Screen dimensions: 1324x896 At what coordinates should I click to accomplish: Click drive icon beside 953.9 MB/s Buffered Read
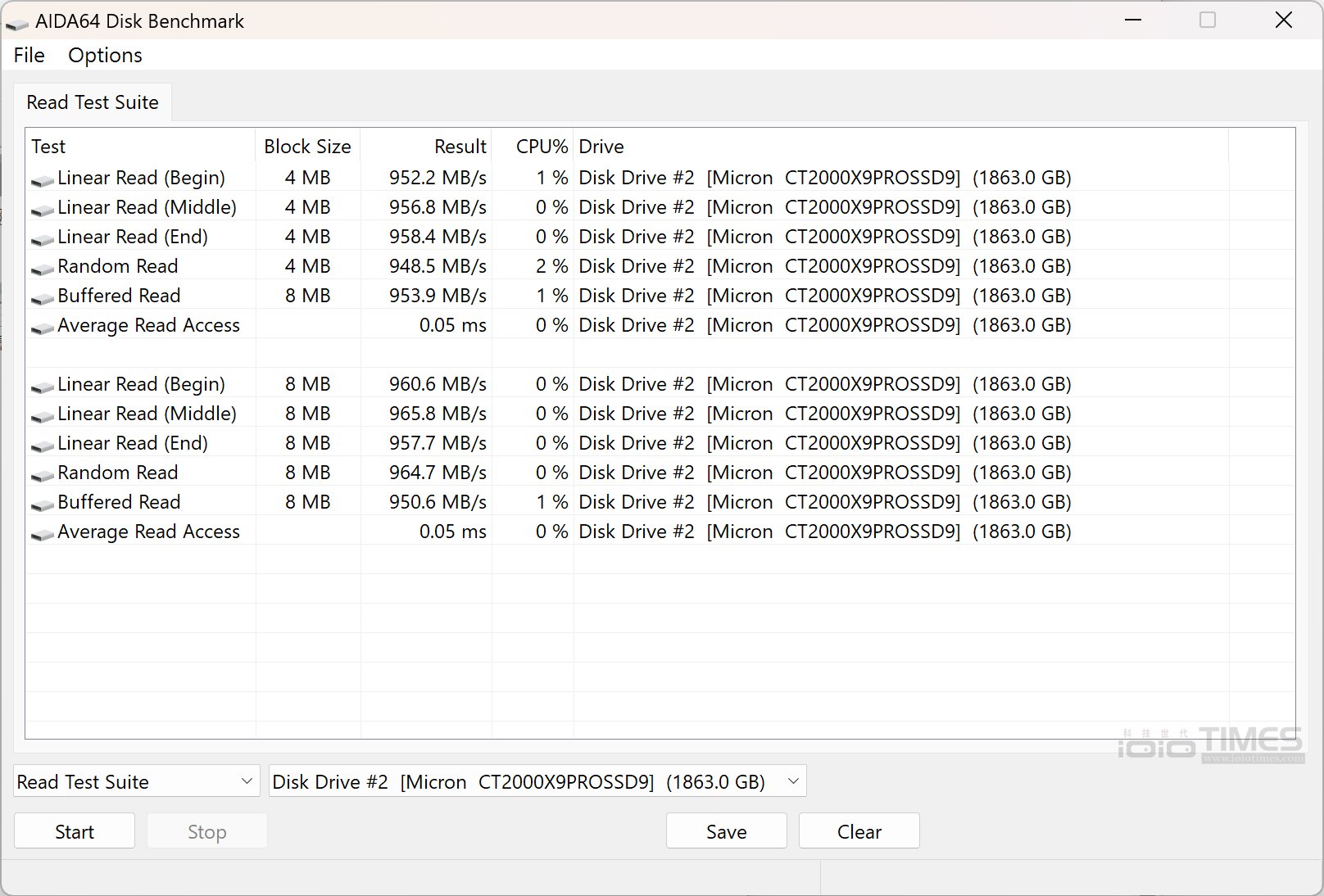(43, 298)
